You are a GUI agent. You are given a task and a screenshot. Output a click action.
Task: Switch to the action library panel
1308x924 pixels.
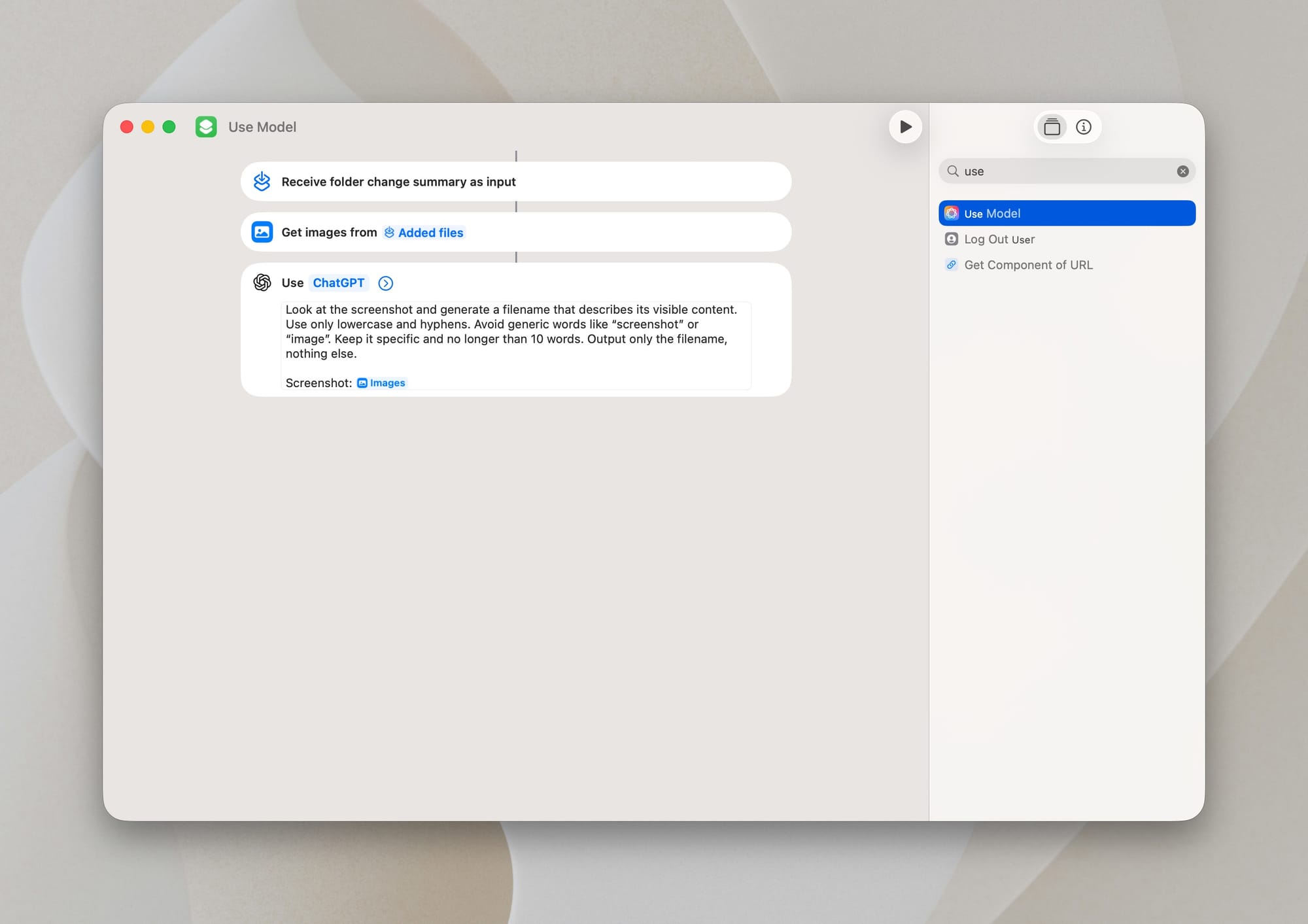tap(1052, 126)
